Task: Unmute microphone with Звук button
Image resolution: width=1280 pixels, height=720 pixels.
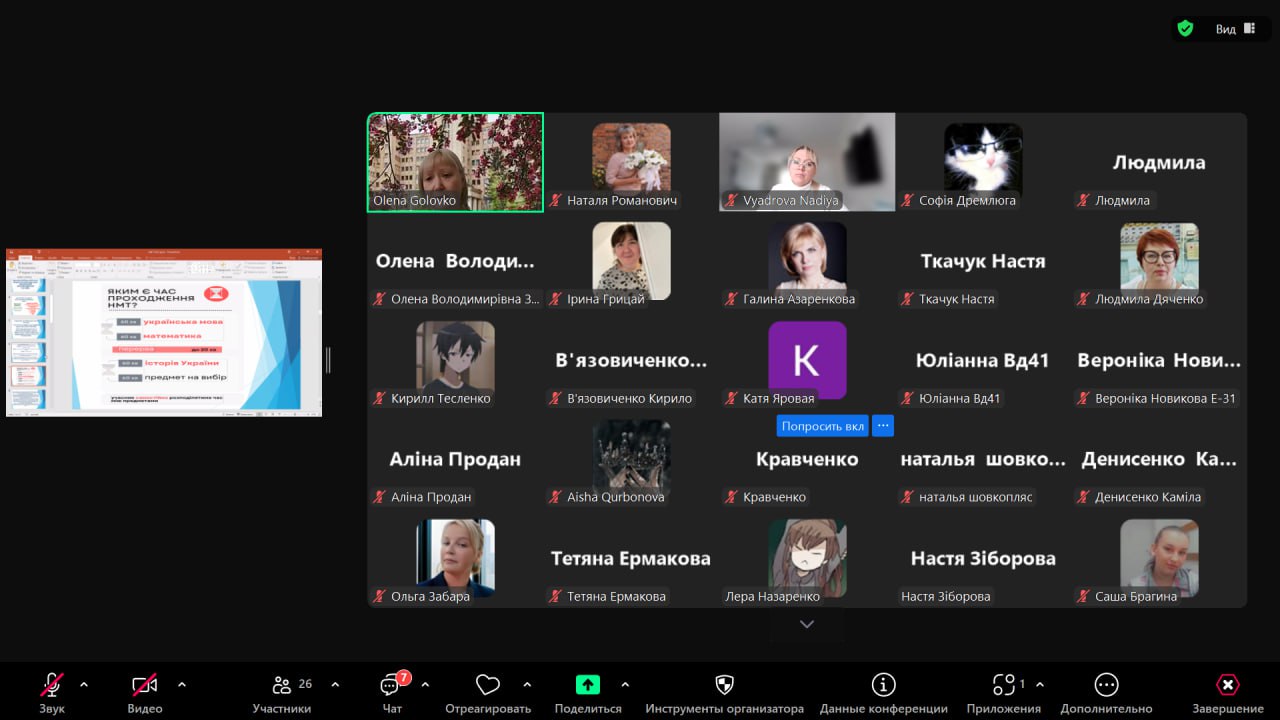Action: (x=52, y=685)
